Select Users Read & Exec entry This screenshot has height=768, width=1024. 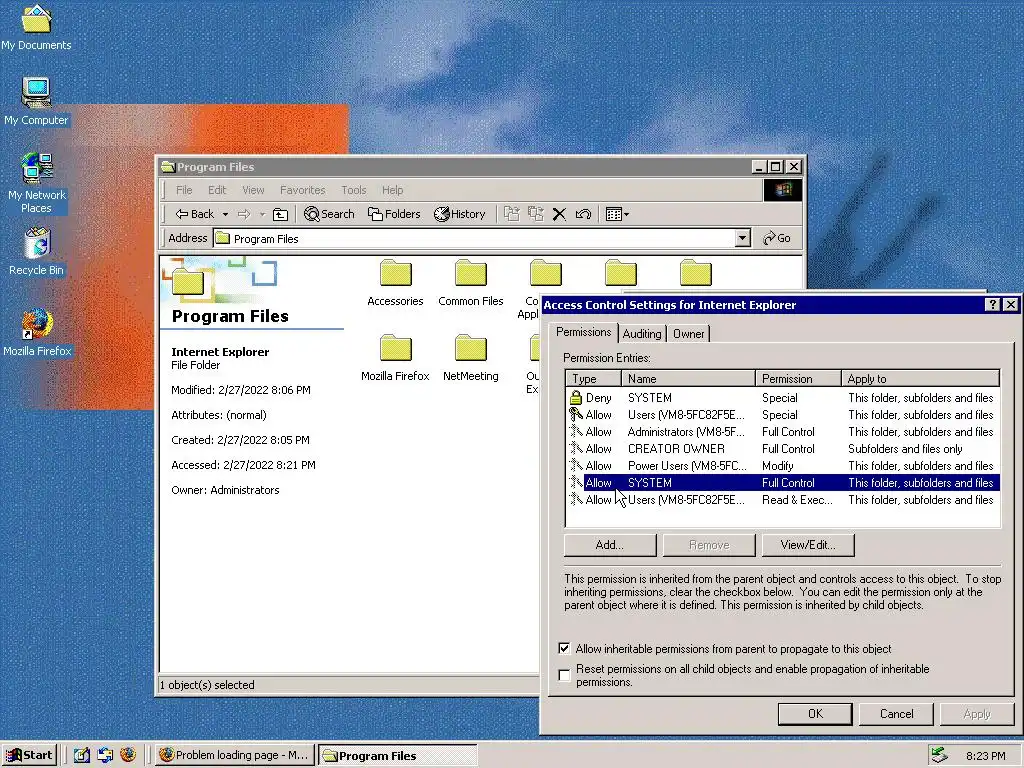click(782, 500)
